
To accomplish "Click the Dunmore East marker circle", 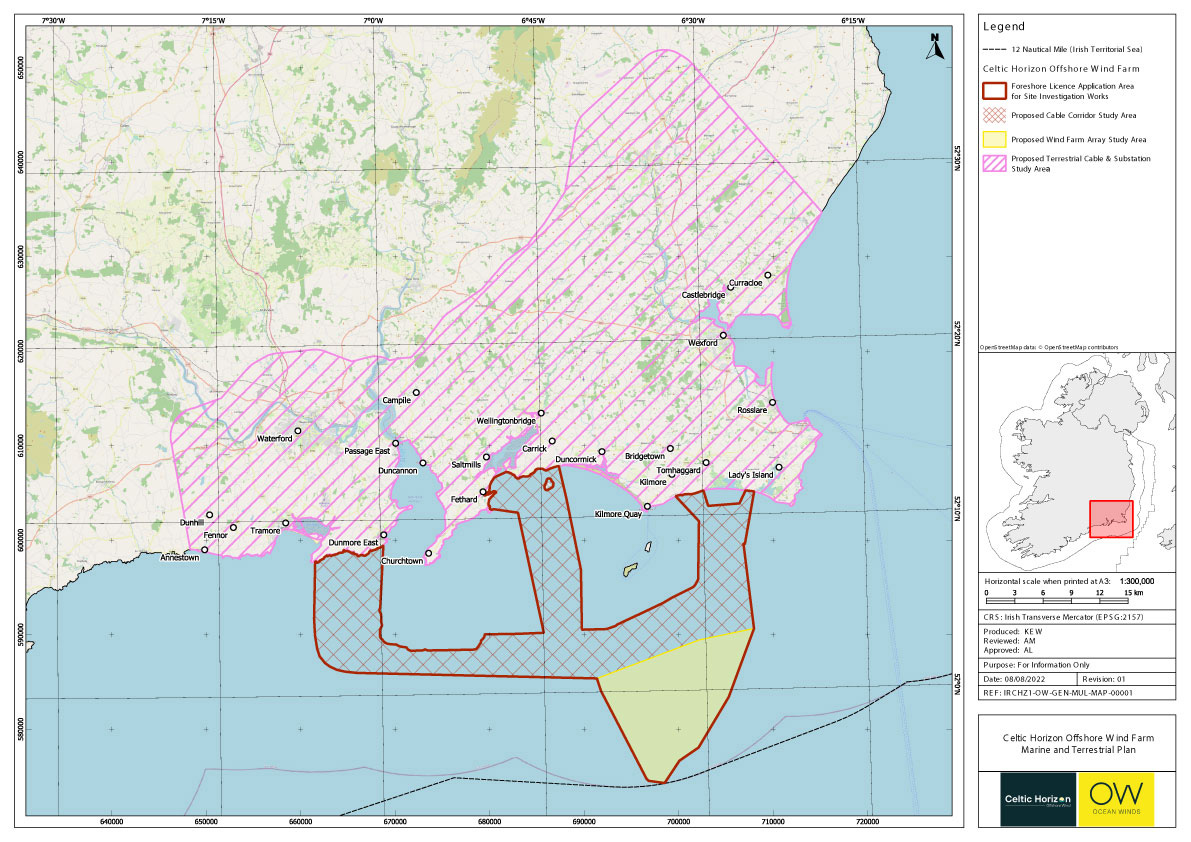I will [383, 535].
